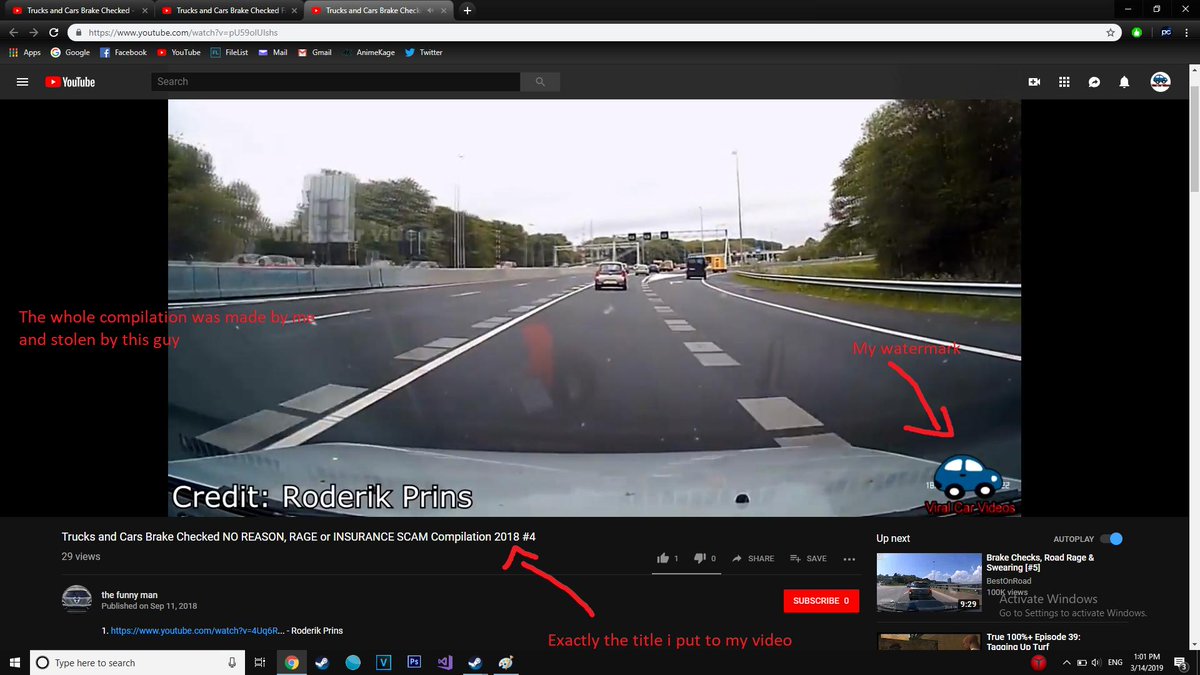Click the YouTube search input field
The height and width of the screenshot is (675, 1200).
[x=336, y=81]
